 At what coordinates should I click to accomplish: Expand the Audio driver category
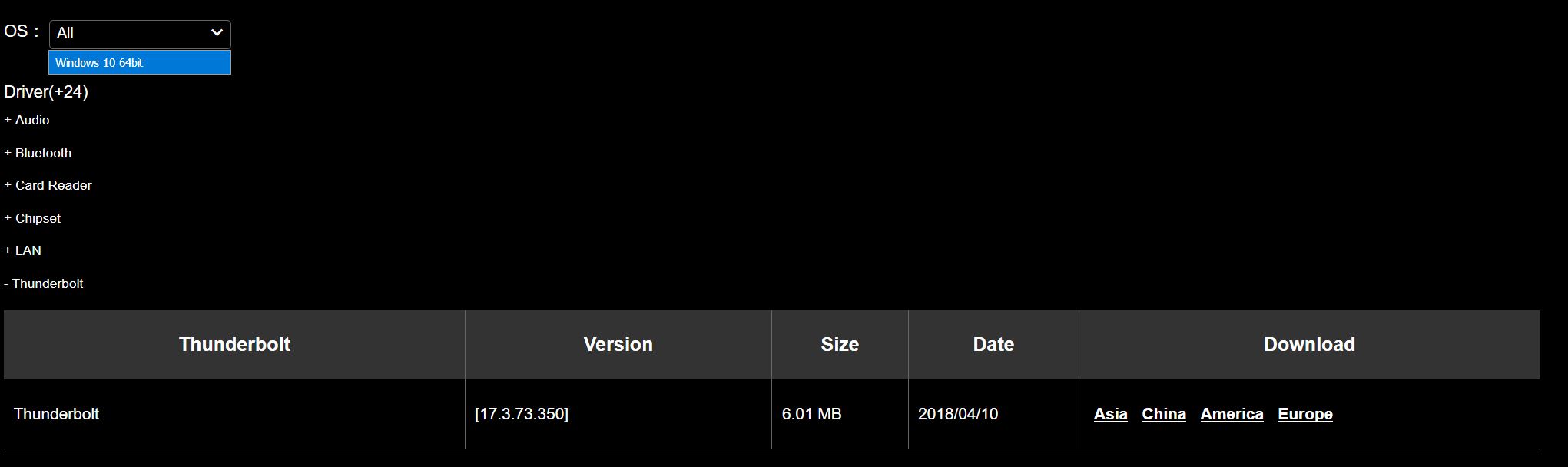point(26,120)
